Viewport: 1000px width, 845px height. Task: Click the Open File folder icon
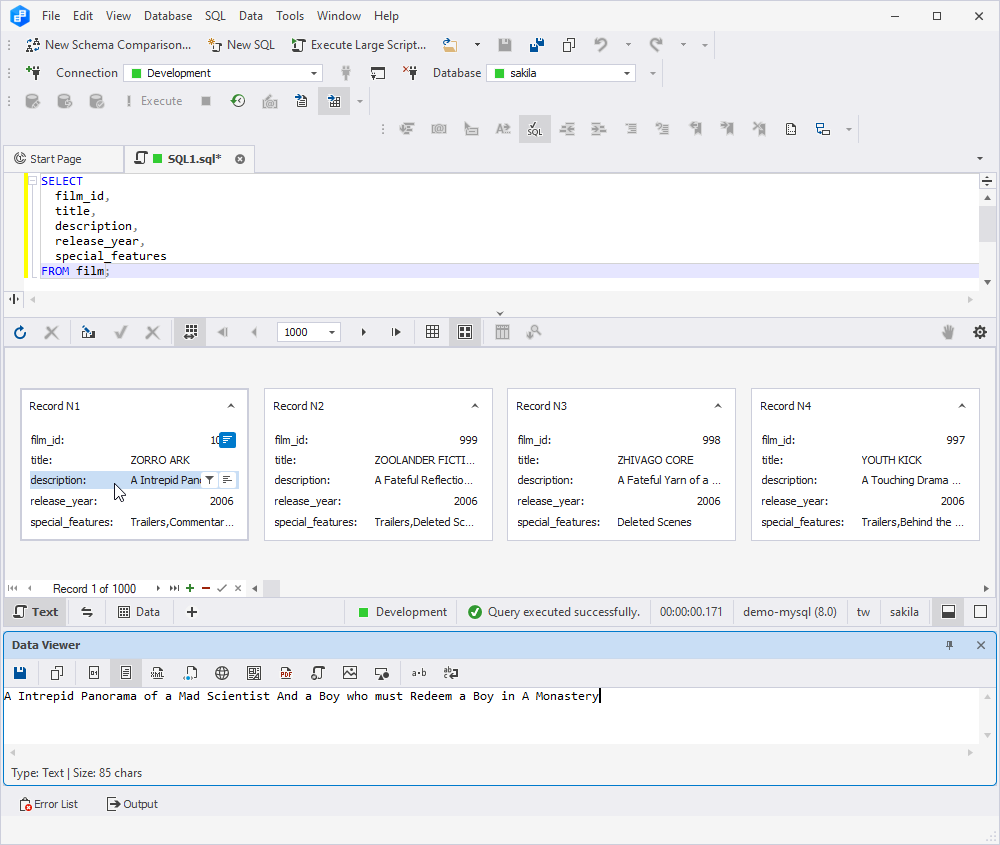[x=450, y=45]
